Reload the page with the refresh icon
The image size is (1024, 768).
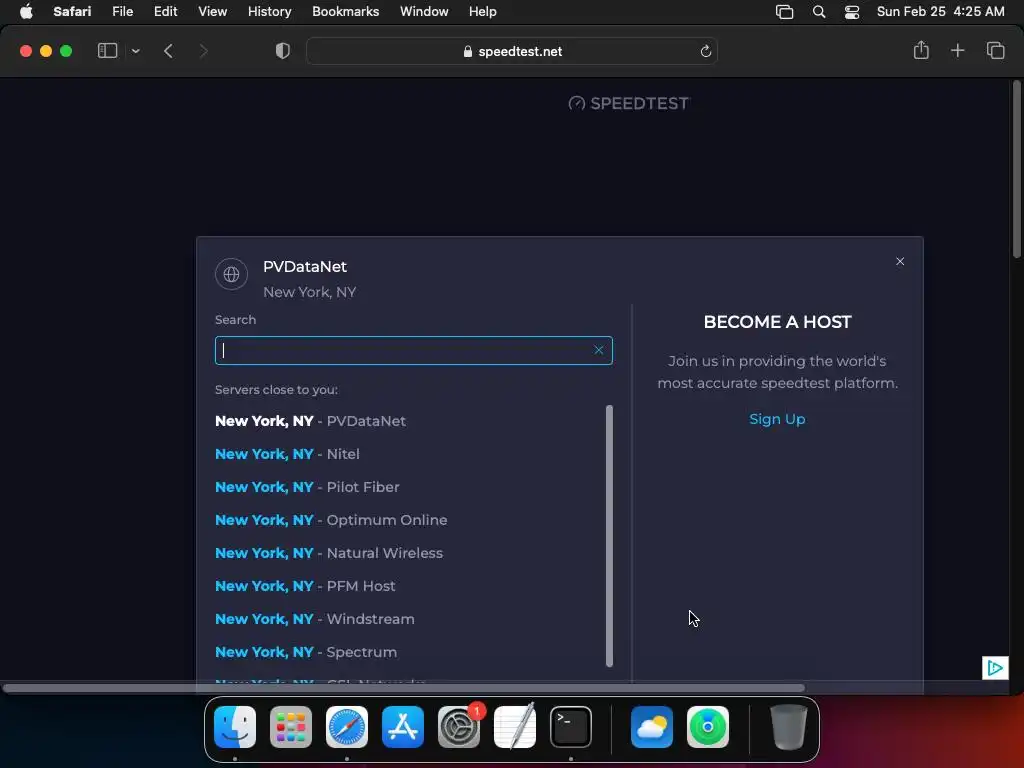pyautogui.click(x=705, y=52)
